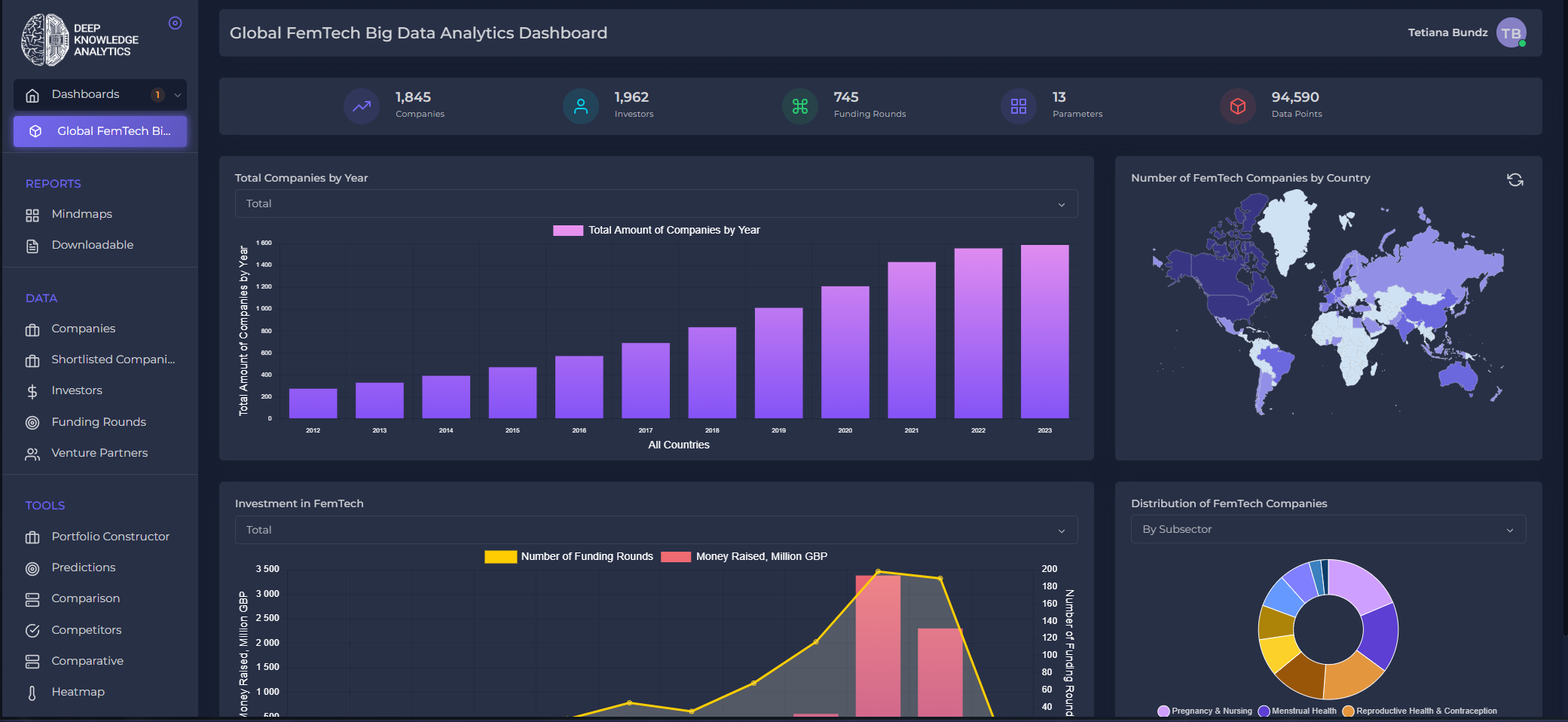
Task: Go to Funding Rounds in sidebar
Action: click(x=98, y=422)
